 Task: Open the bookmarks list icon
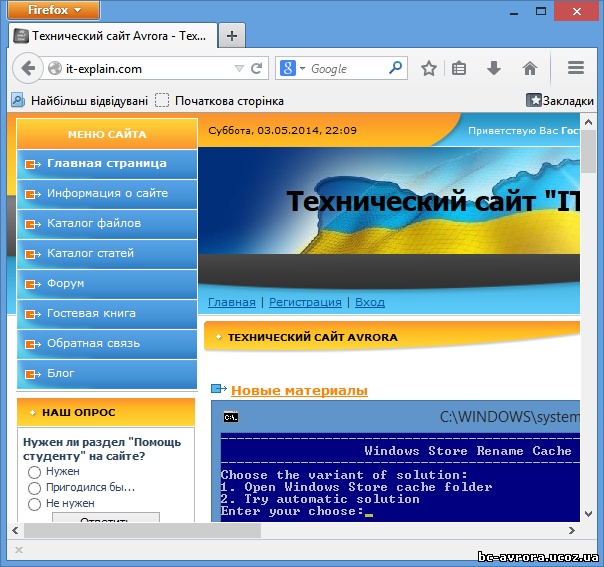coord(460,69)
